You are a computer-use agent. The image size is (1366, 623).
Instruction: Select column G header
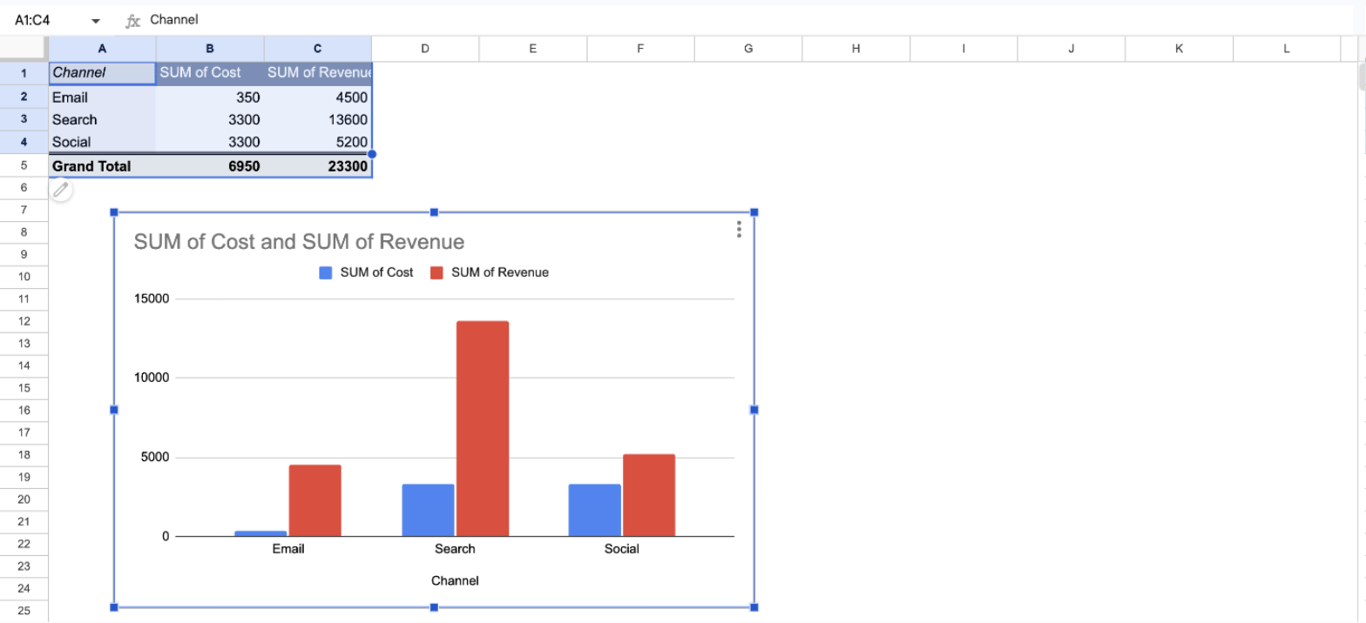(x=748, y=48)
